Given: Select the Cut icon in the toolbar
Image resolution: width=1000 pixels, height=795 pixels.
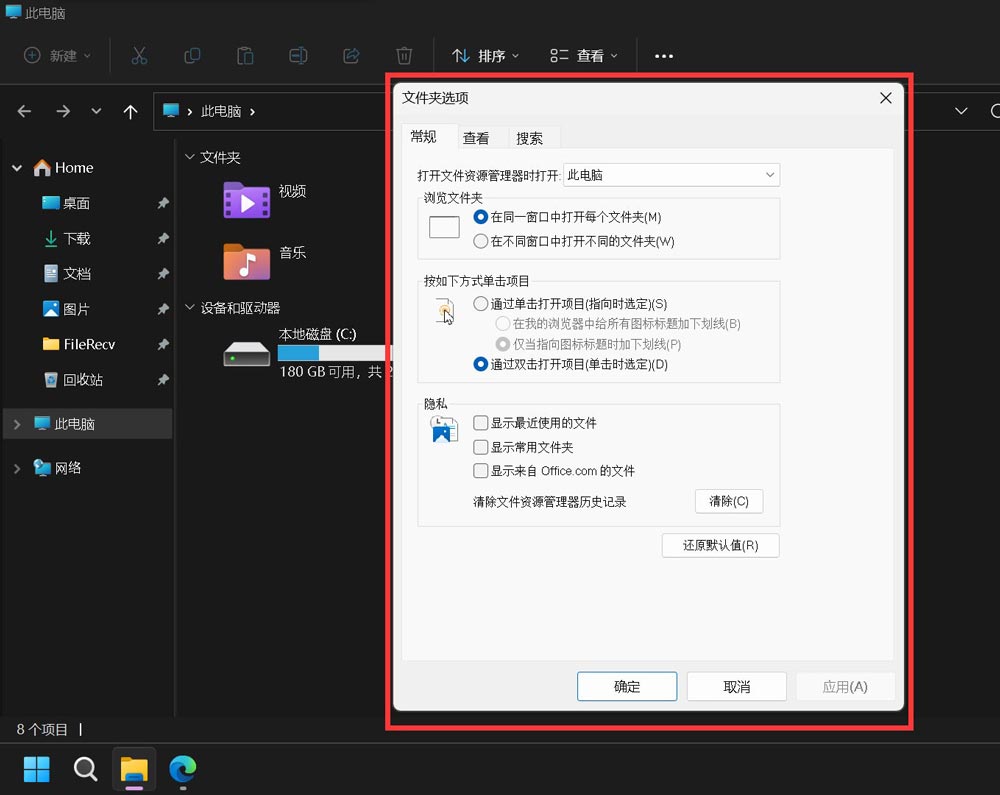Looking at the screenshot, I should click(x=139, y=55).
